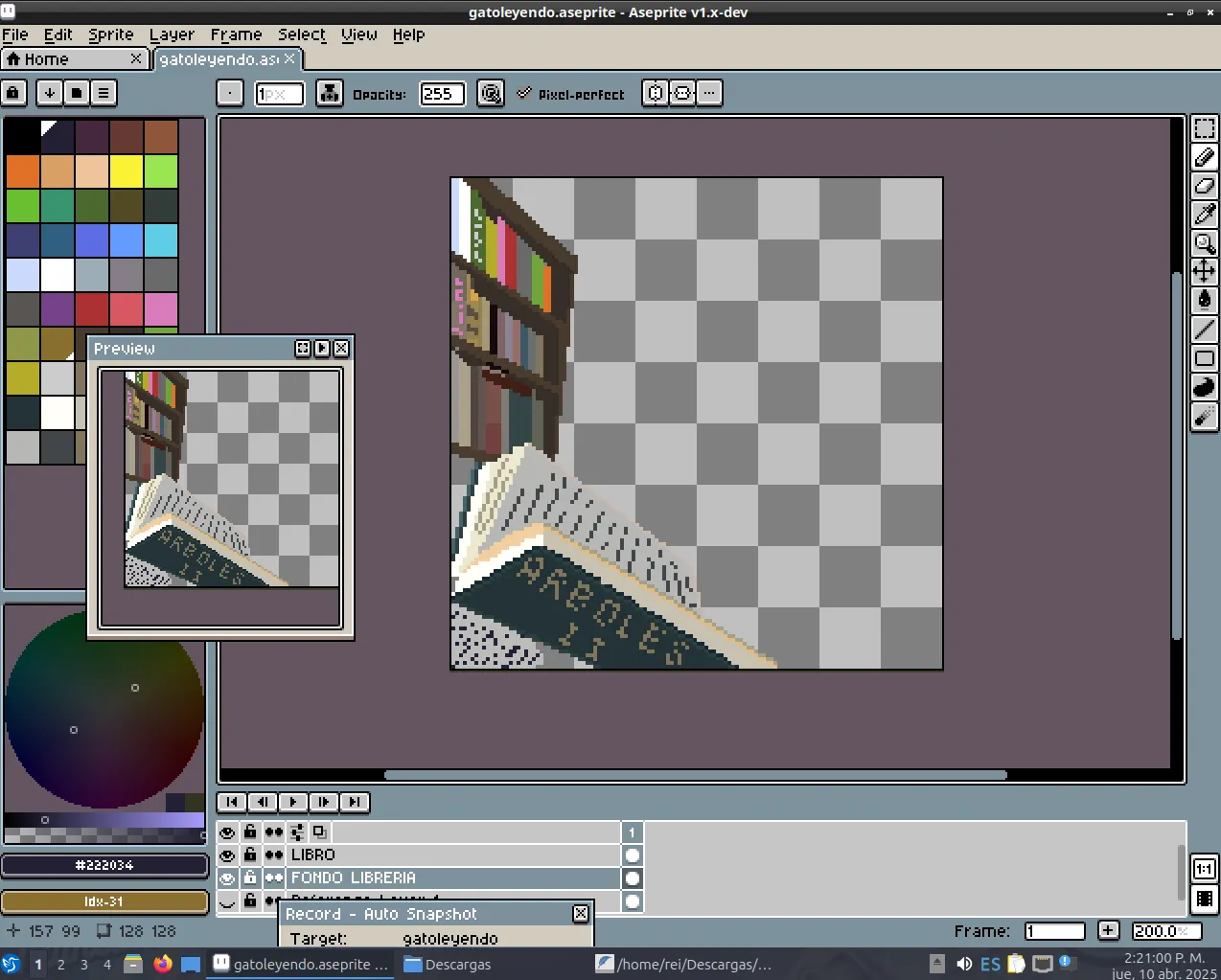Select the Rectangle shape tool

click(x=1205, y=358)
